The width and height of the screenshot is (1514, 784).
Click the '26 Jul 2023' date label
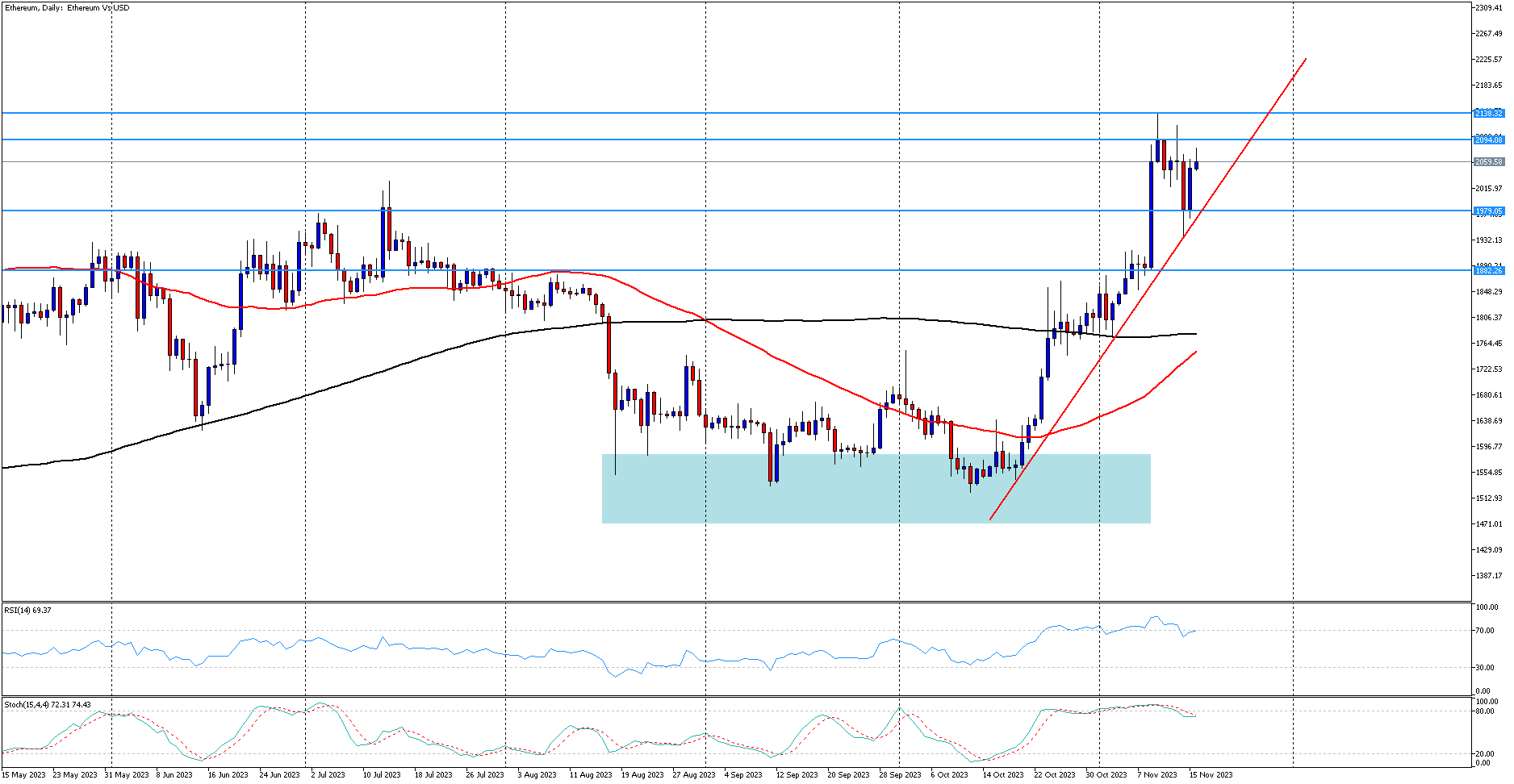(x=485, y=775)
